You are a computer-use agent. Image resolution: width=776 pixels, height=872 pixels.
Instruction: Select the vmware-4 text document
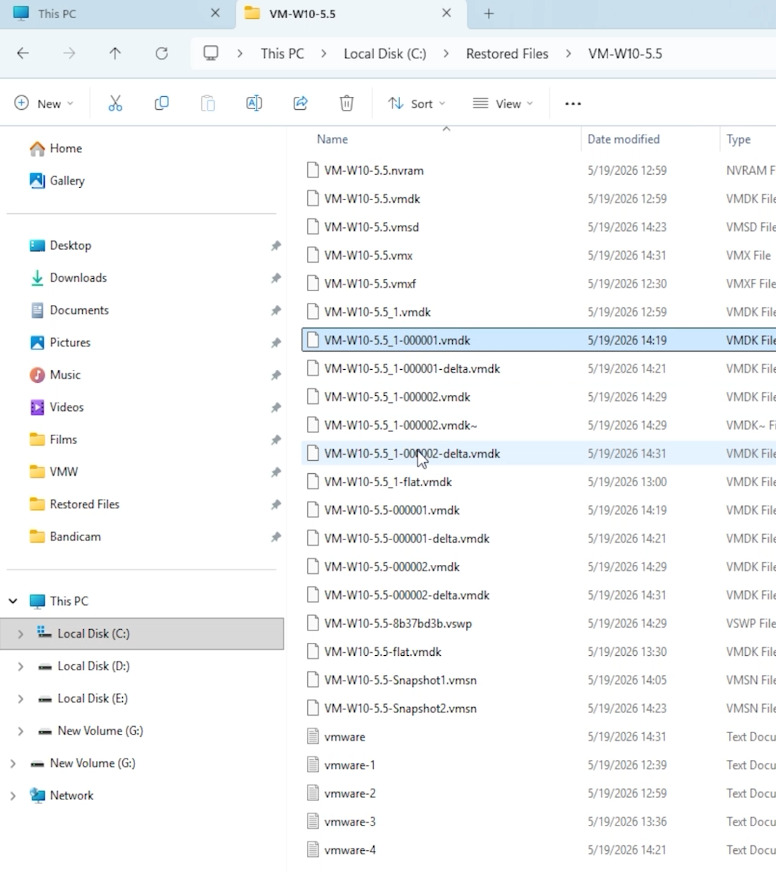[538, 850]
